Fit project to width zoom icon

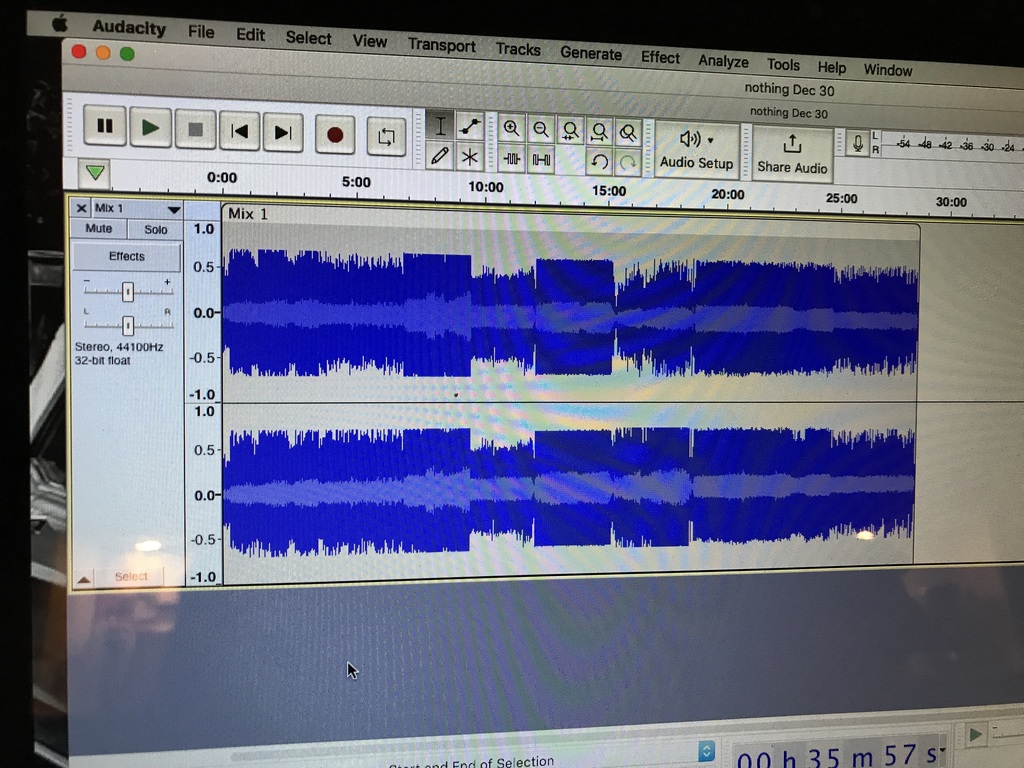tap(599, 133)
